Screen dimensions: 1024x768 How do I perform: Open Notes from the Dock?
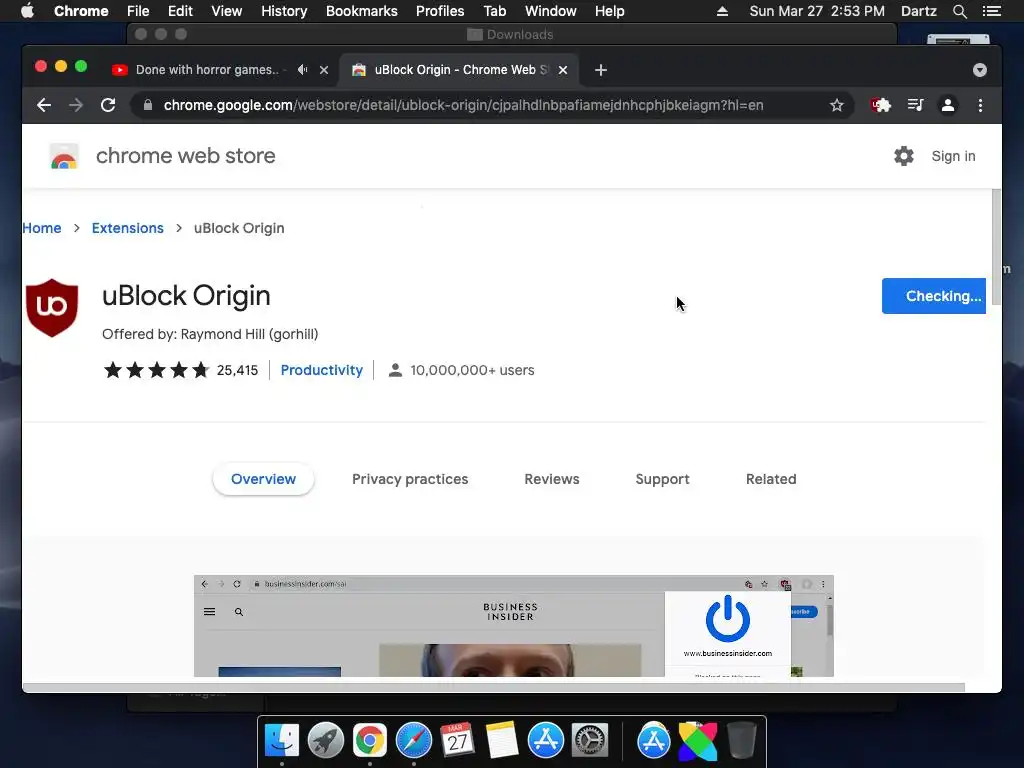[x=502, y=740]
